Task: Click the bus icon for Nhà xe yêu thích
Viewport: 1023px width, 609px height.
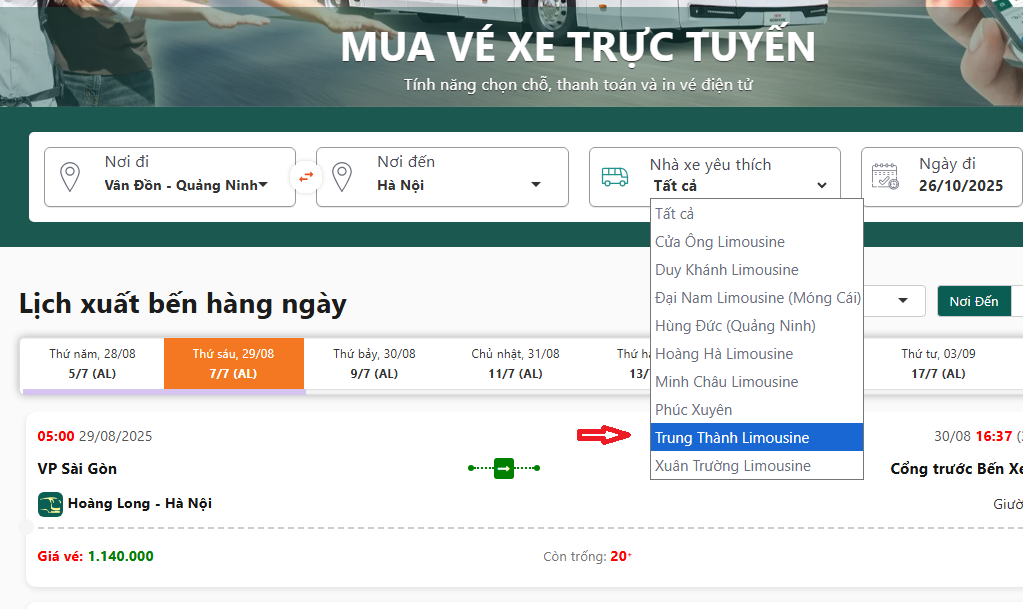Action: [x=615, y=177]
